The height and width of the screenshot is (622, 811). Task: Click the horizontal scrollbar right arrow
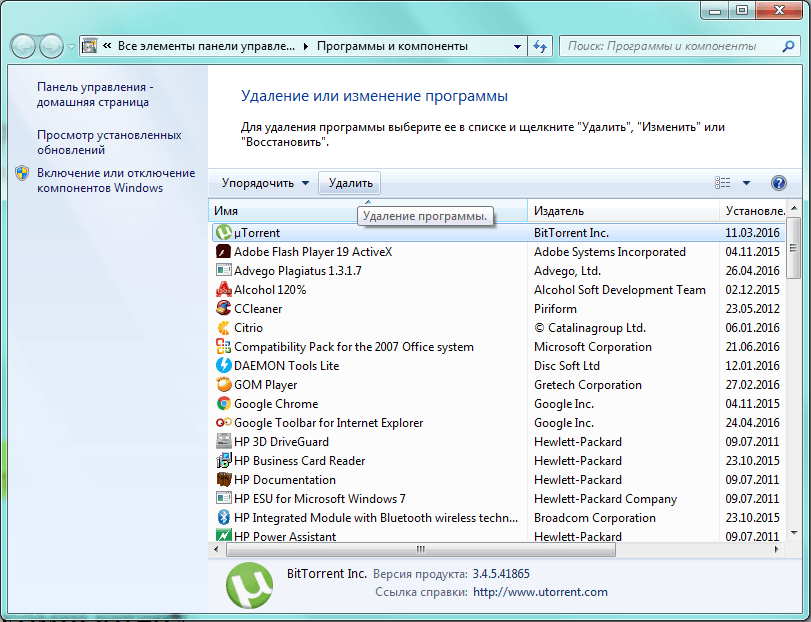(x=776, y=550)
